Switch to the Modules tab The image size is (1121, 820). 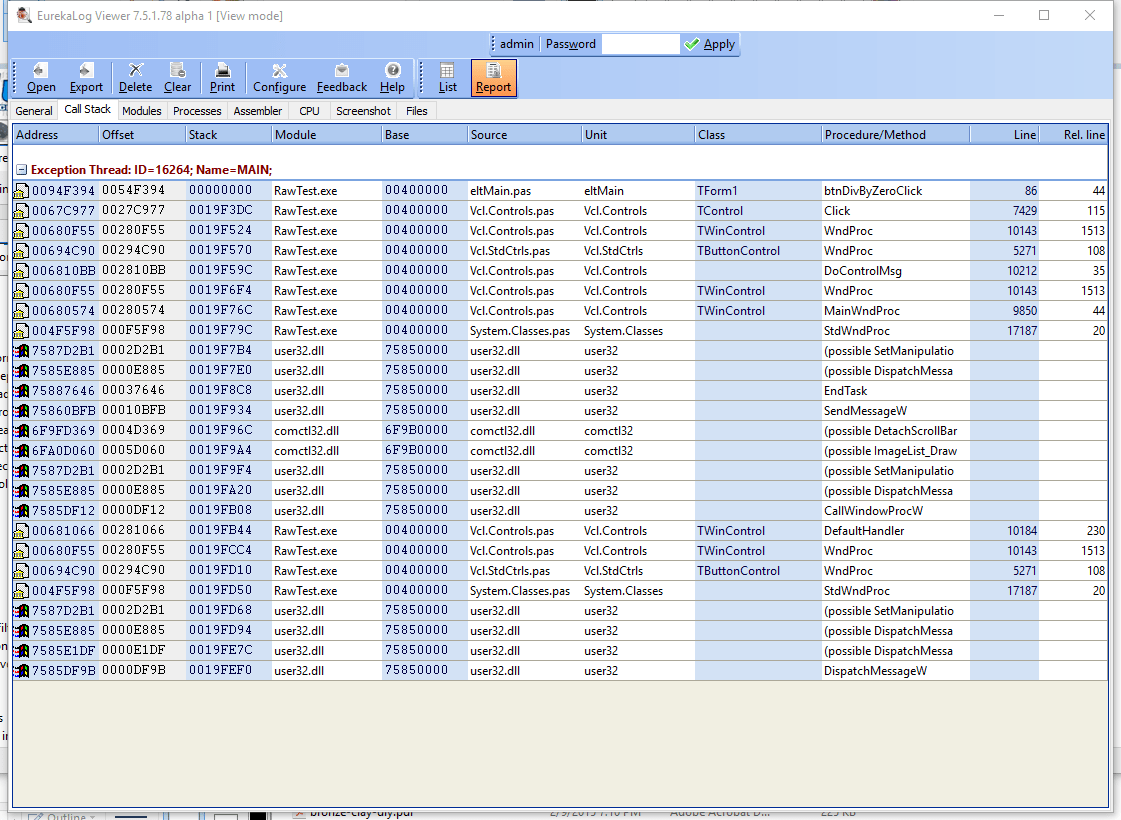tap(141, 111)
